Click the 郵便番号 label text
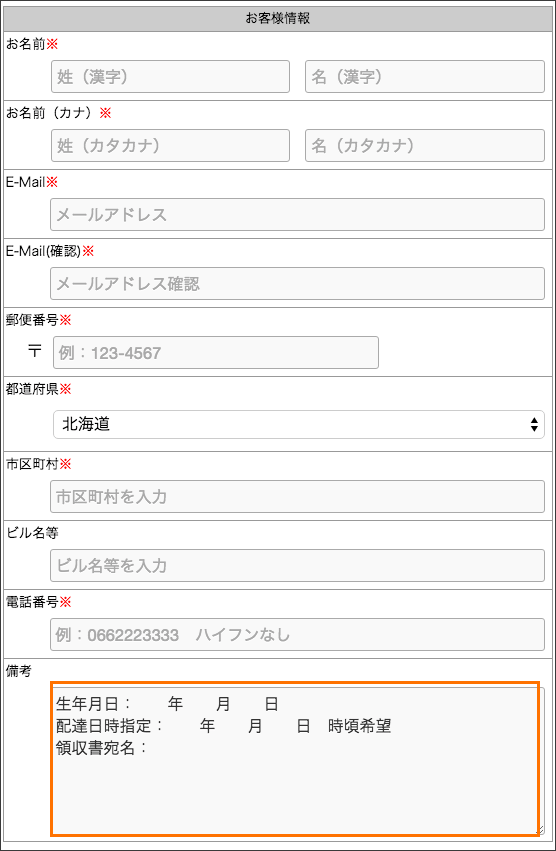The image size is (556, 851). click(32, 320)
